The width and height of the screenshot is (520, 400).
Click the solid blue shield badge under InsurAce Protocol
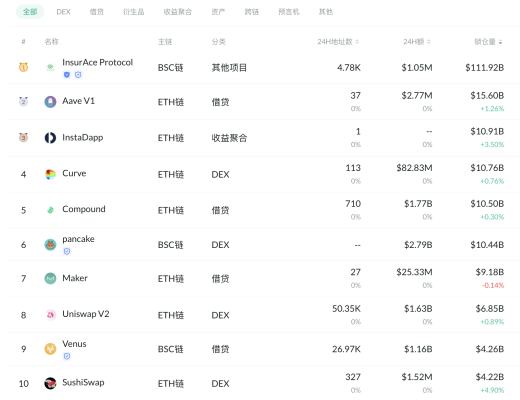(67, 75)
